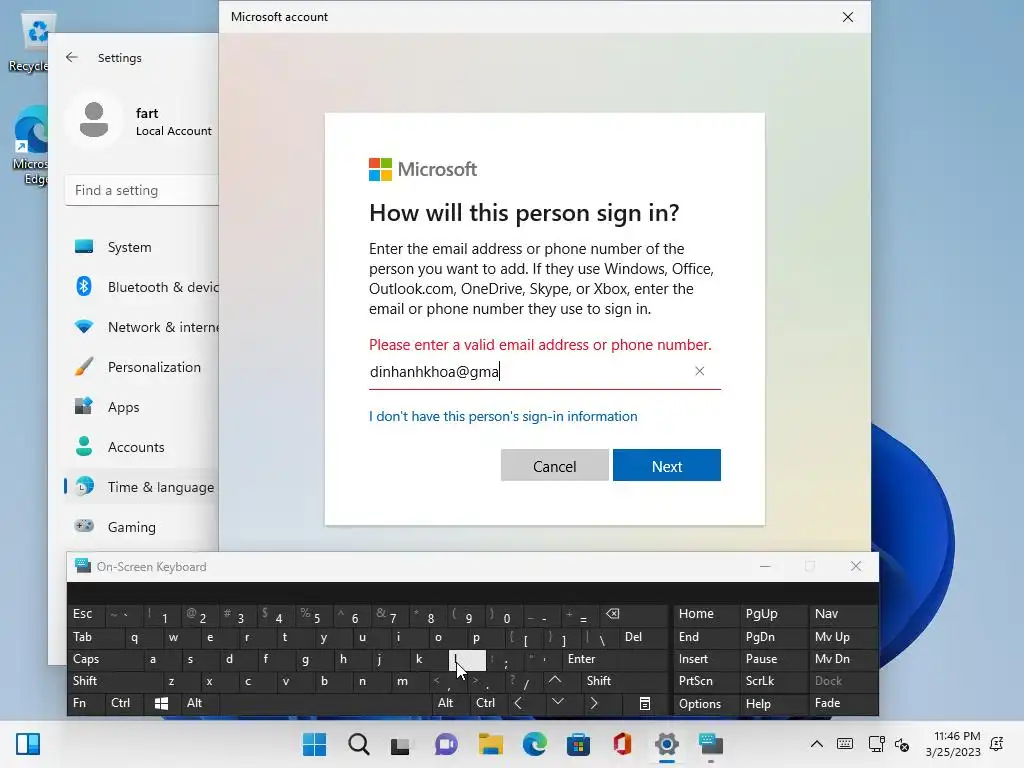Open File Explorer from taskbar
This screenshot has width=1024, height=768.
[x=490, y=744]
